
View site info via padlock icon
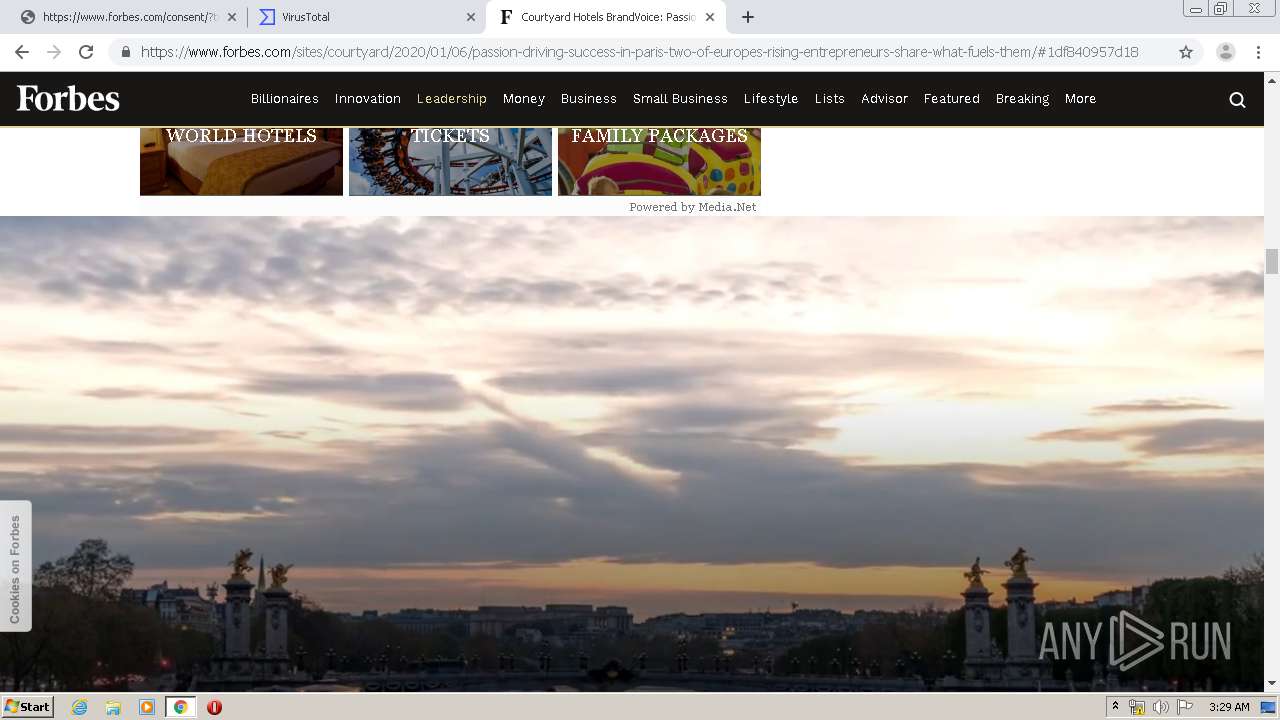pyautogui.click(x=125, y=52)
